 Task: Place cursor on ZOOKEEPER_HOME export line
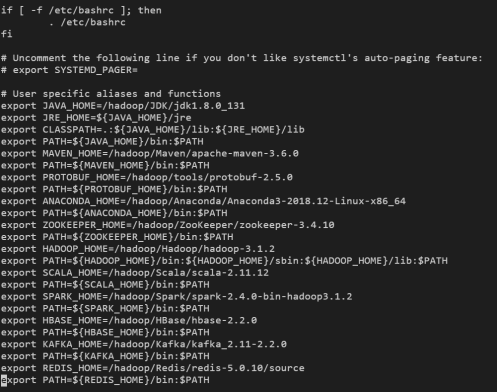tap(167, 225)
